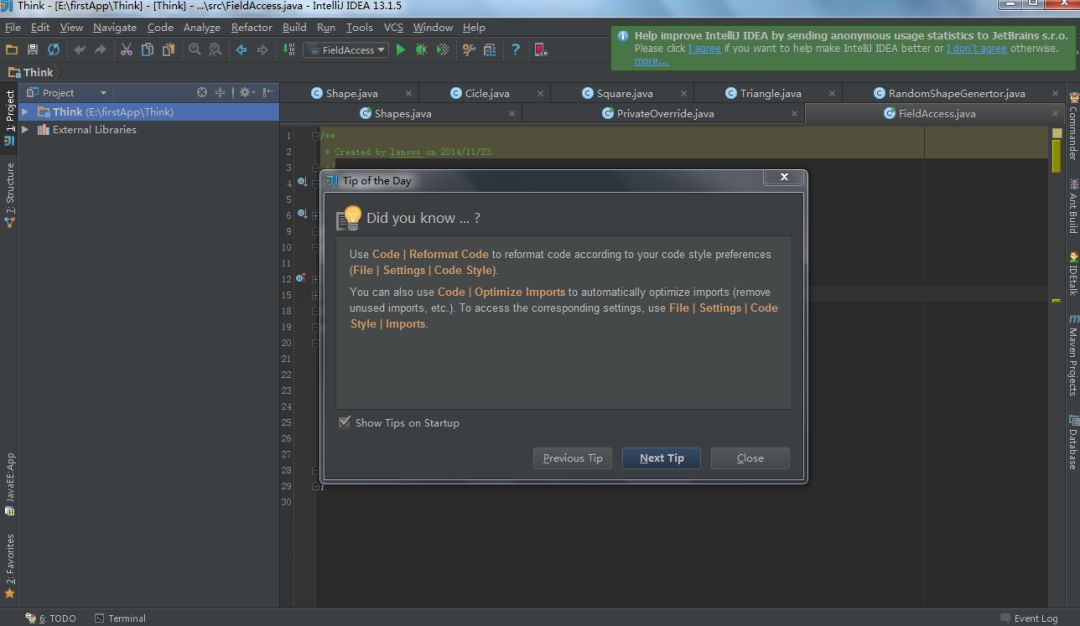Click the Synchronize toolbar icon
The image size is (1080, 626).
54,50
